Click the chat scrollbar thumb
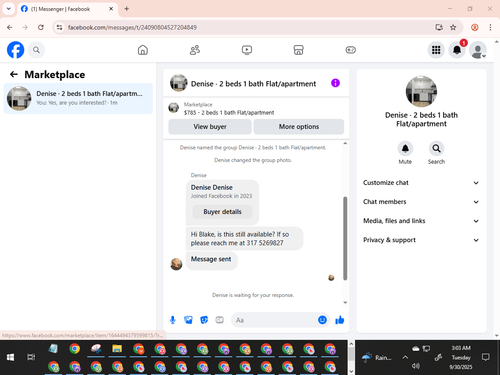The width and height of the screenshot is (500, 375). (345, 238)
